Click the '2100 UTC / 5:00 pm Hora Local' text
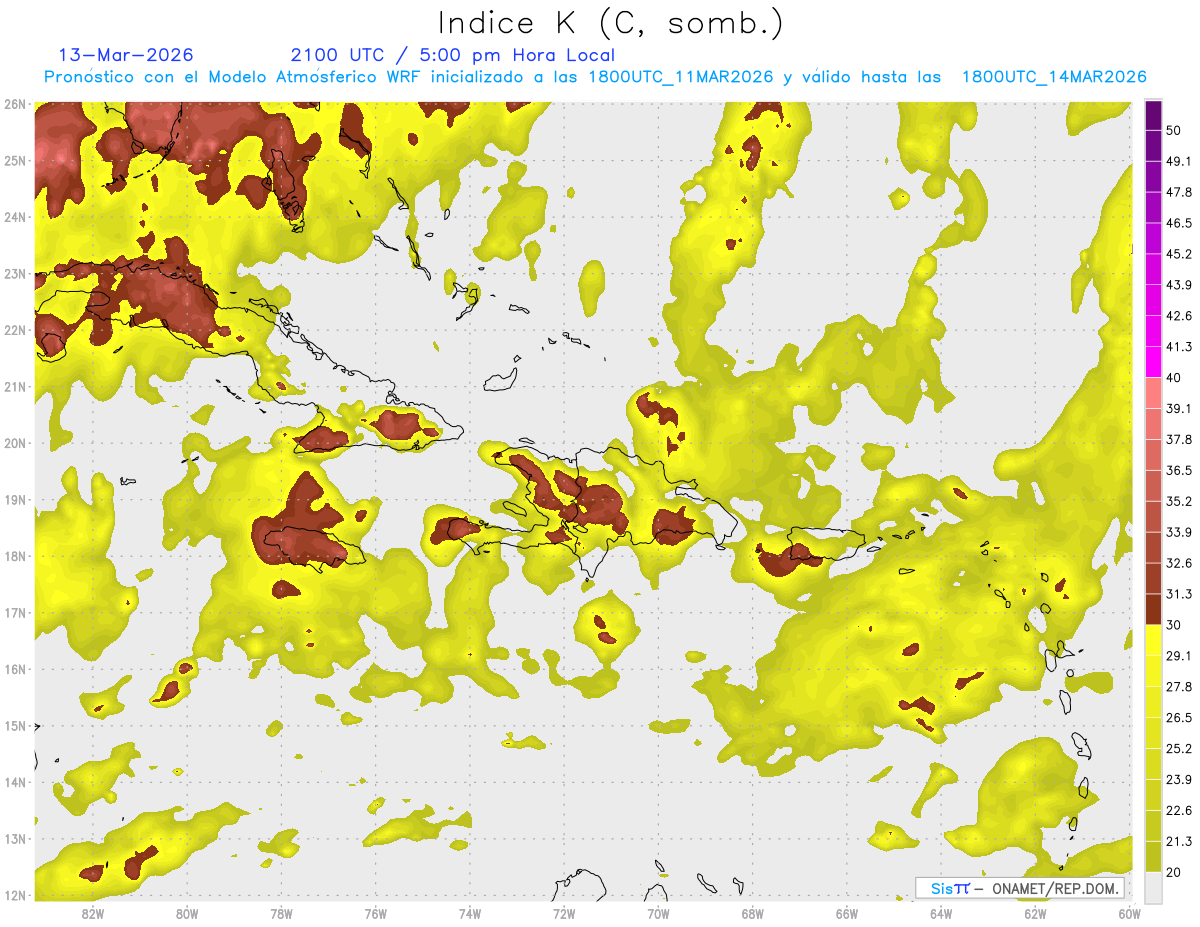 click(x=452, y=55)
